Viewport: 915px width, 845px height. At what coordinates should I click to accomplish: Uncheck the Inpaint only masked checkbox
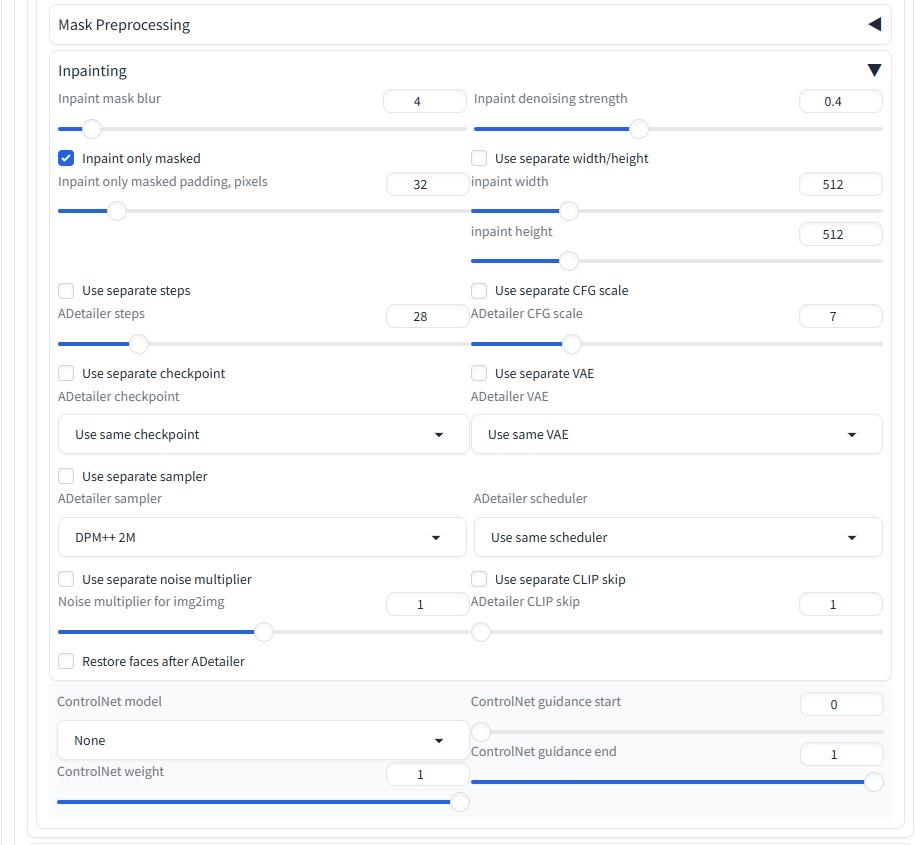coord(67,158)
